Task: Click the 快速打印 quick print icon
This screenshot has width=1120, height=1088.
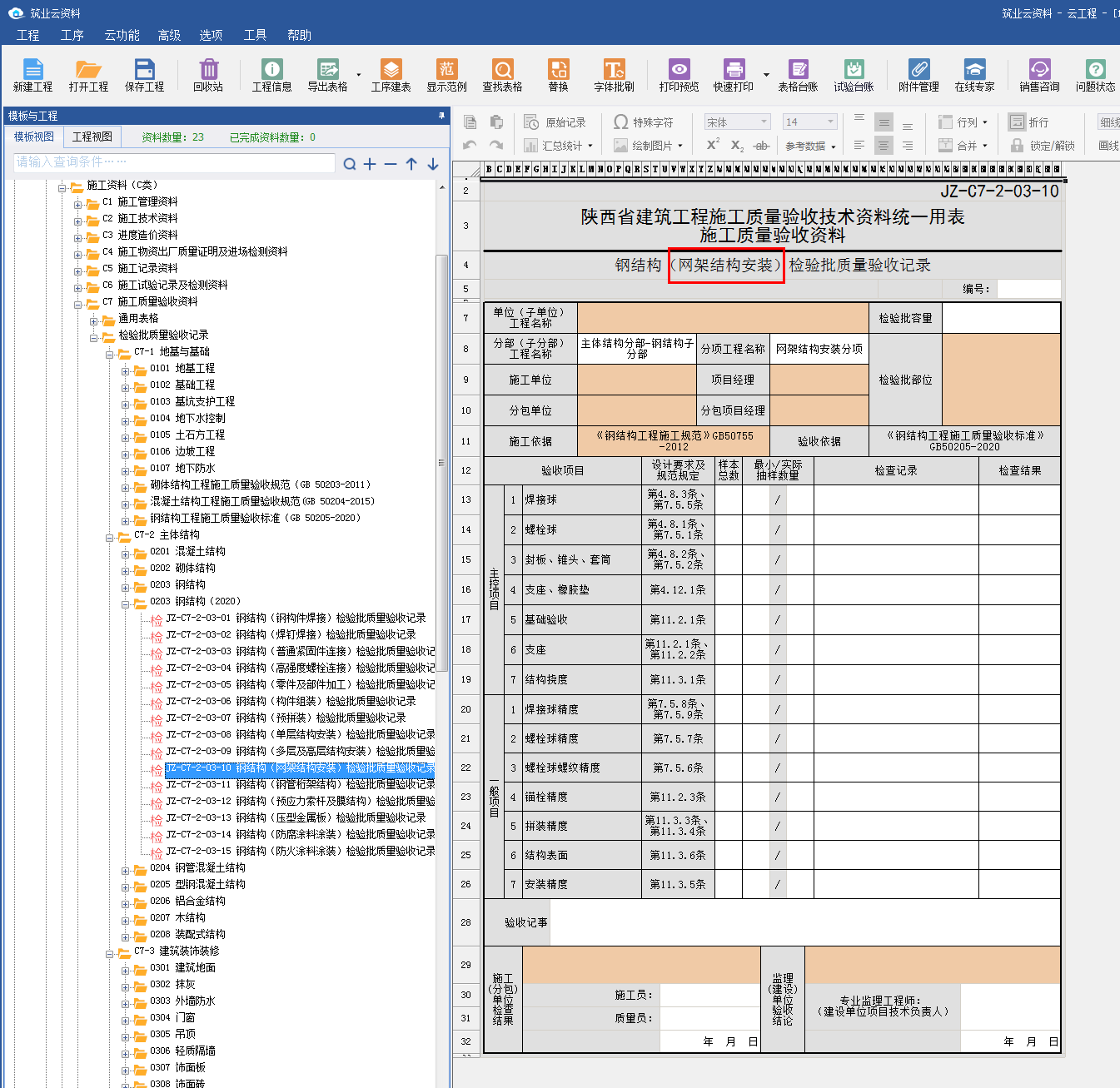Action: [734, 74]
